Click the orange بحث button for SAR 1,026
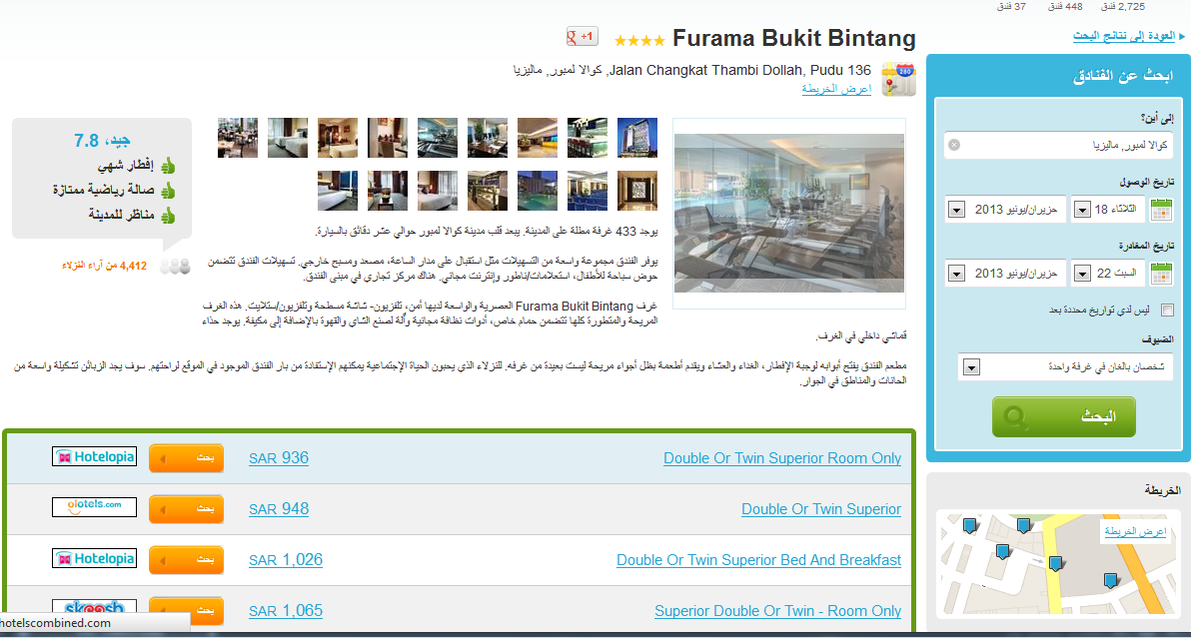The height and width of the screenshot is (638, 1191). pyautogui.click(x=186, y=560)
